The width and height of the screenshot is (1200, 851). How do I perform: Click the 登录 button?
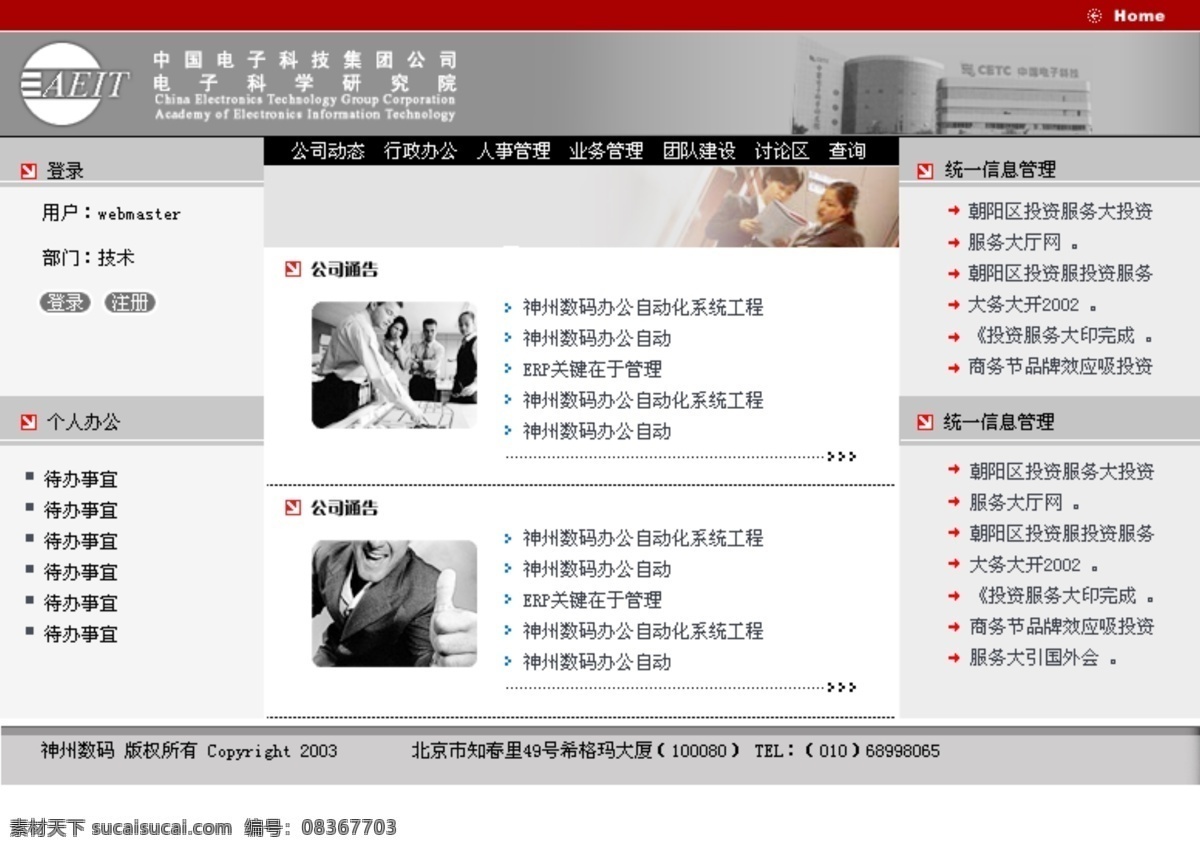point(65,303)
